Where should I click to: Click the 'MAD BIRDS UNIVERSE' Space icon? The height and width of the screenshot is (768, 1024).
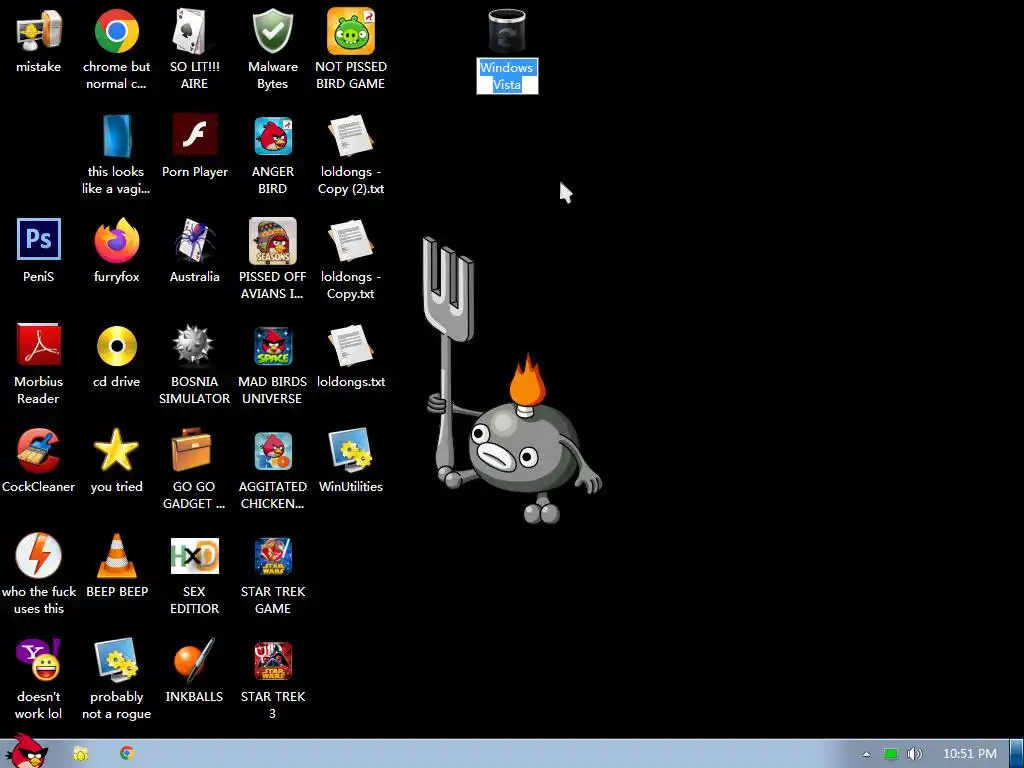tap(273, 346)
